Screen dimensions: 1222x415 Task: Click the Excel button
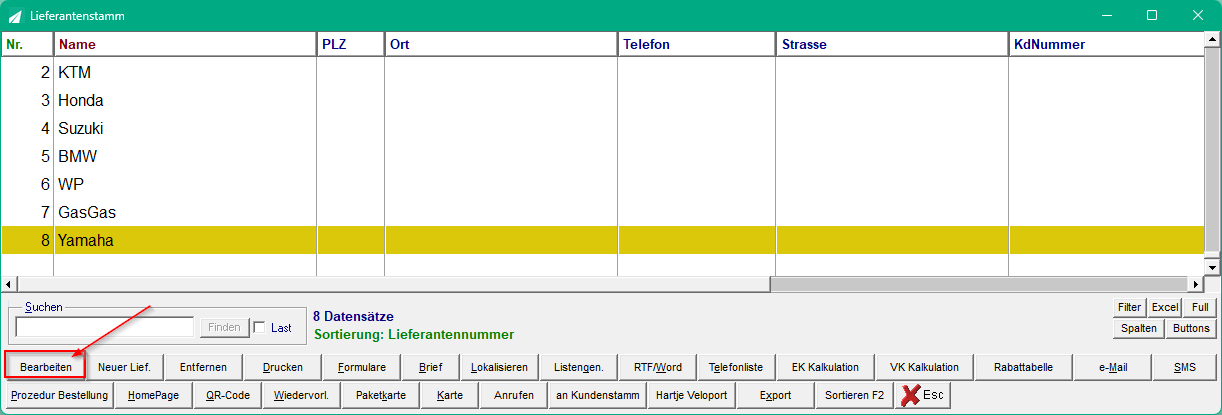[x=1164, y=307]
